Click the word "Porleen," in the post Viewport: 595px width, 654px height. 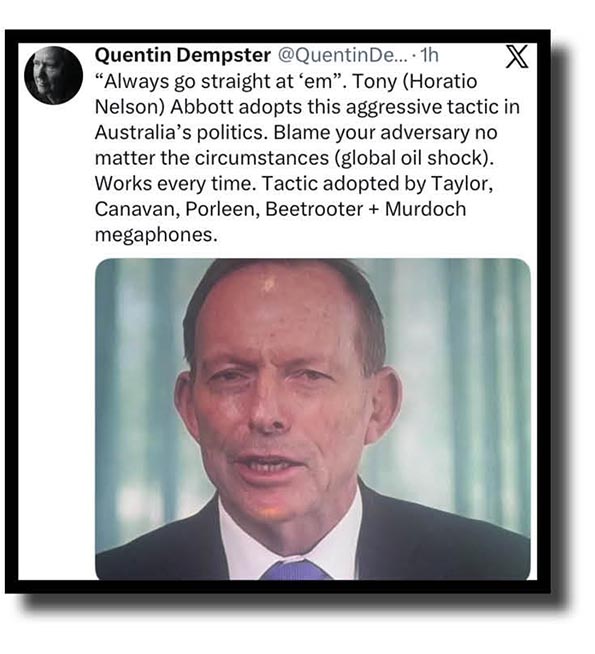click(x=223, y=209)
